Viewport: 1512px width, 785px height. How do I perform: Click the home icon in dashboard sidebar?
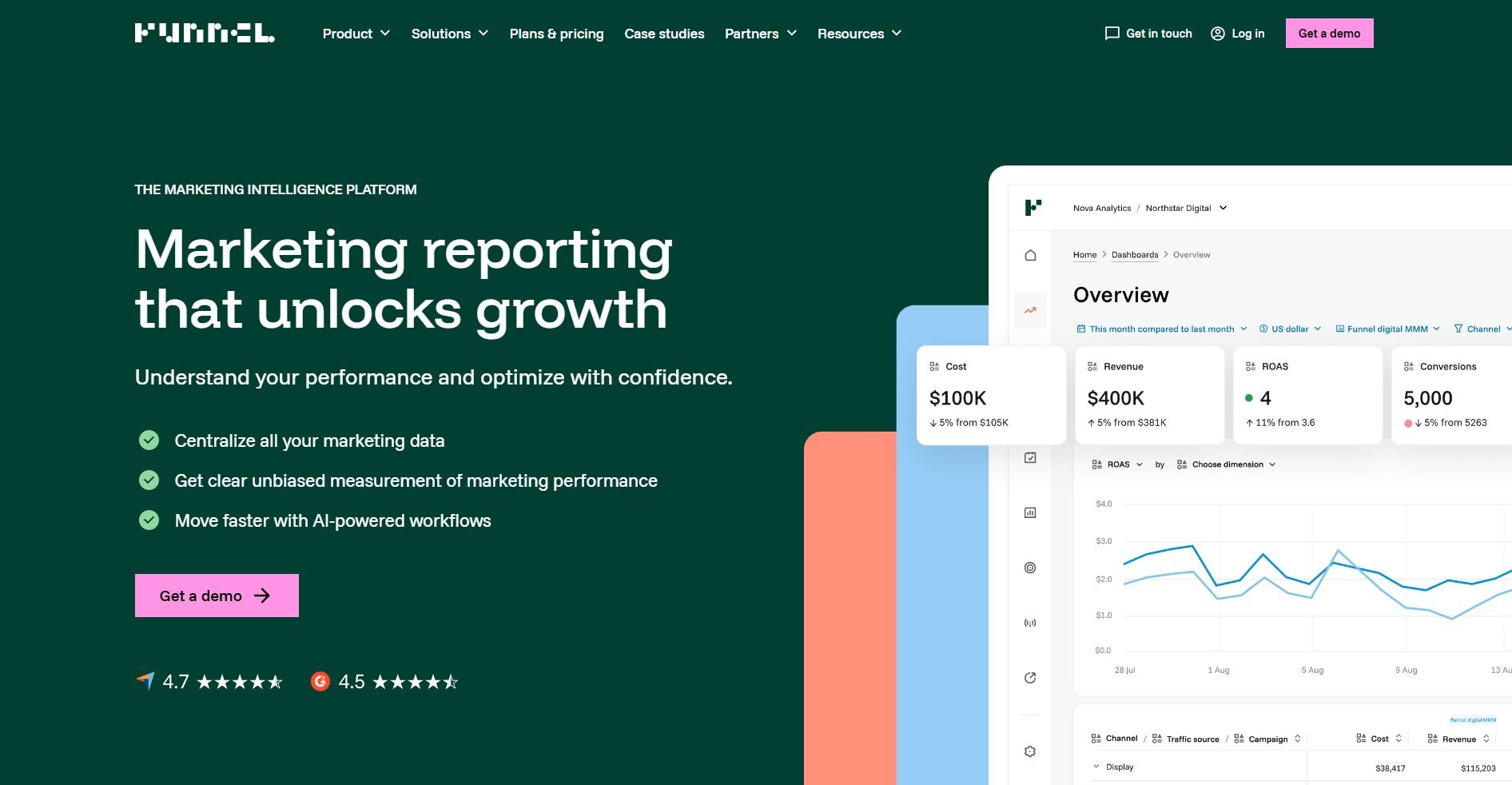(x=1030, y=255)
